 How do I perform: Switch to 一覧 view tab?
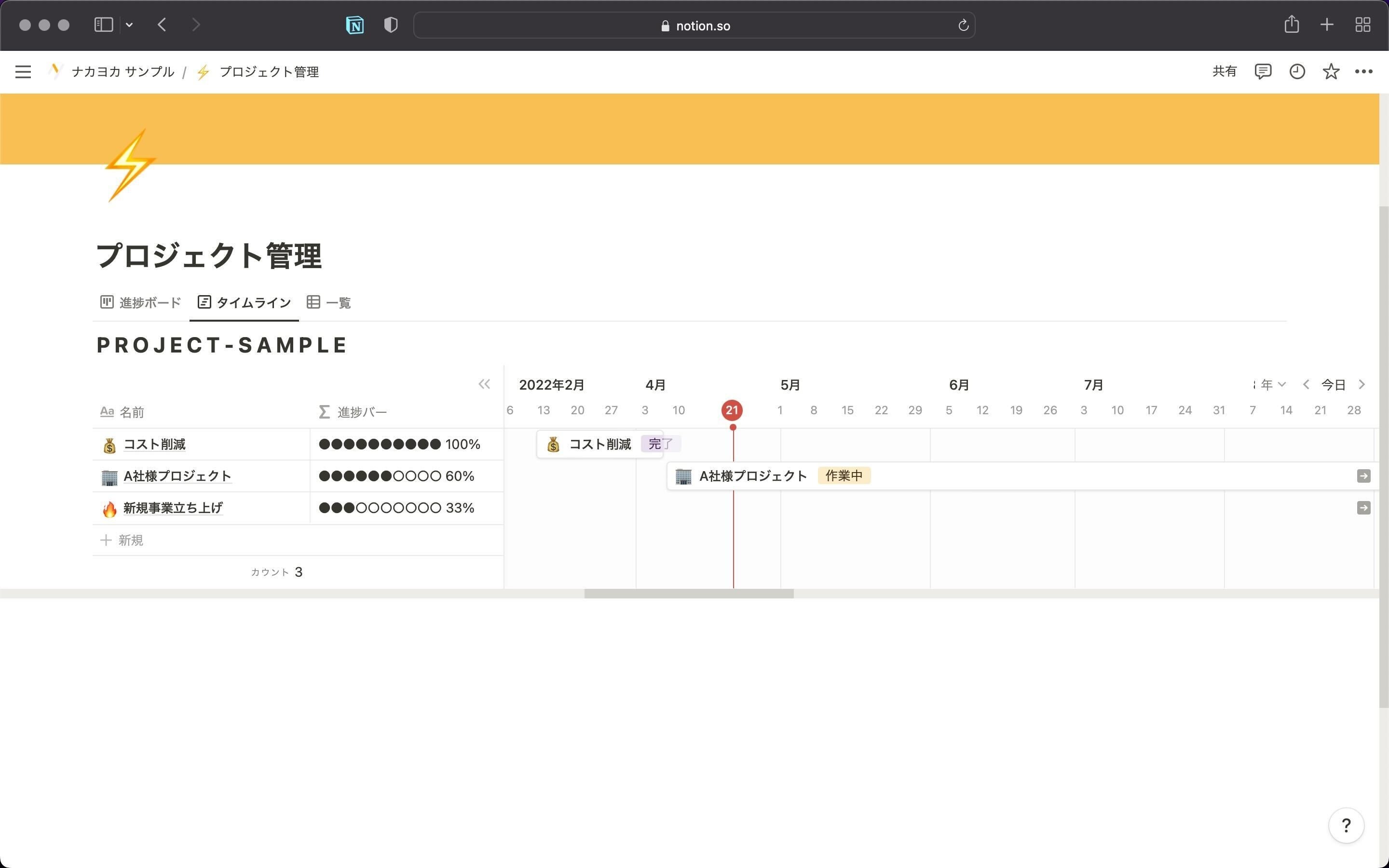click(x=329, y=302)
